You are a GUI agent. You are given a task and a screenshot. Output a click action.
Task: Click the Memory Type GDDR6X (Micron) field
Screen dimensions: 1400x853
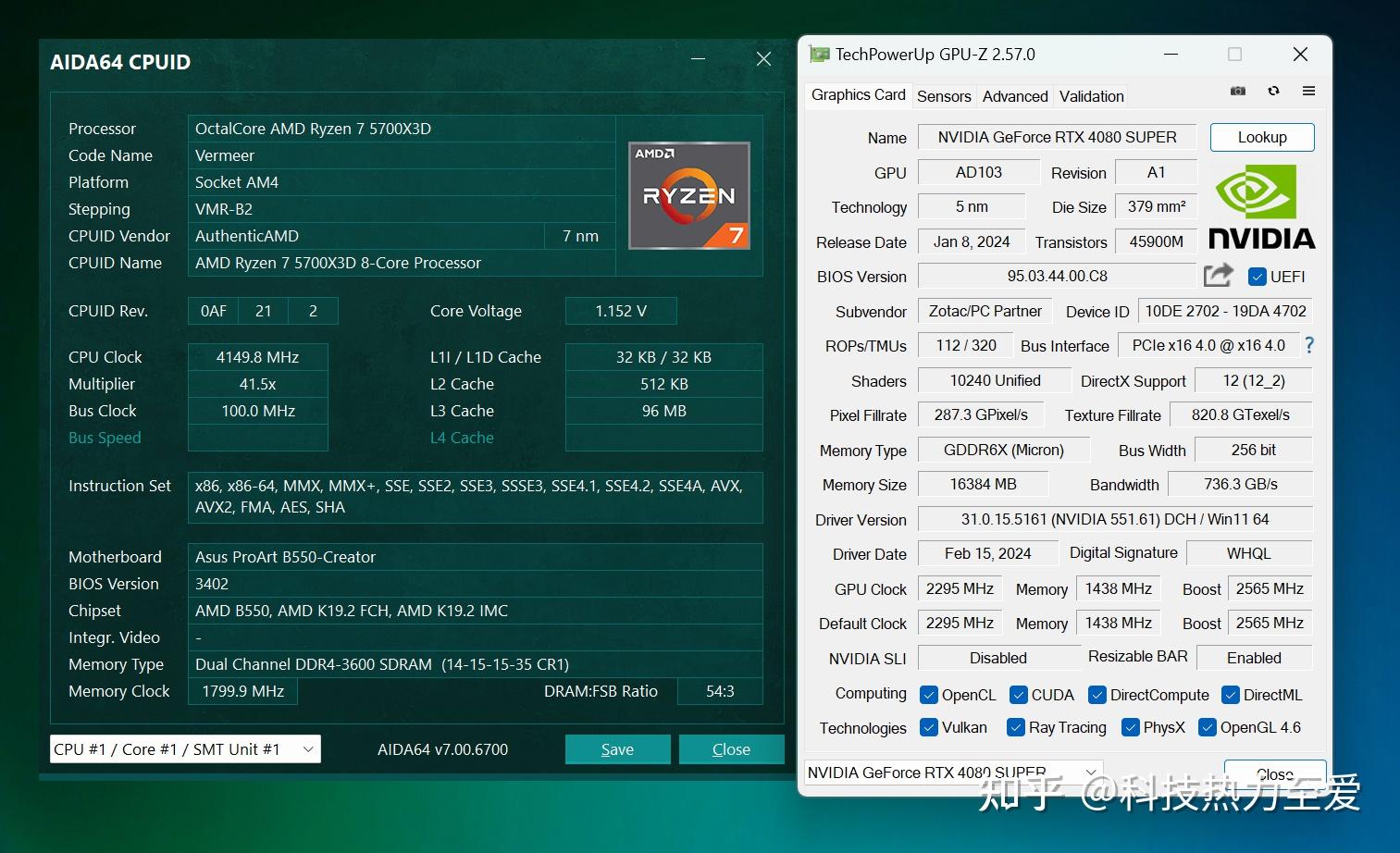point(1004,450)
